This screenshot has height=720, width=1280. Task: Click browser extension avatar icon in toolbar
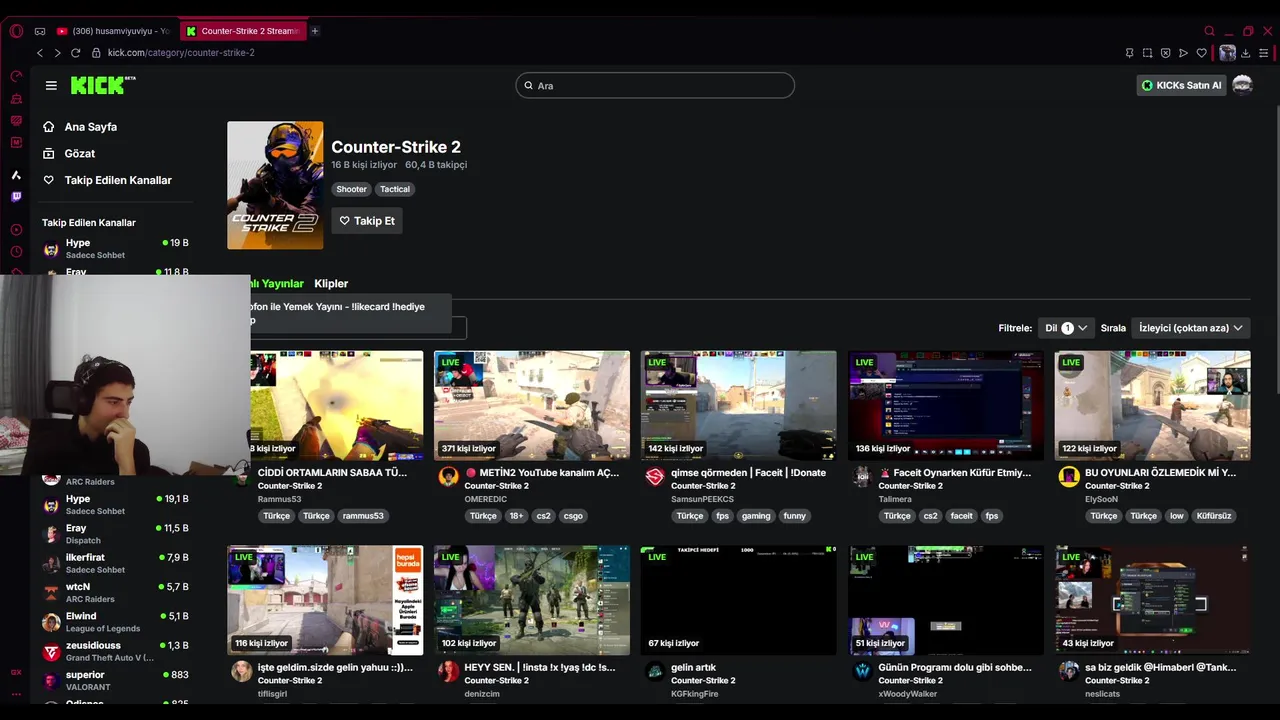(1227, 53)
